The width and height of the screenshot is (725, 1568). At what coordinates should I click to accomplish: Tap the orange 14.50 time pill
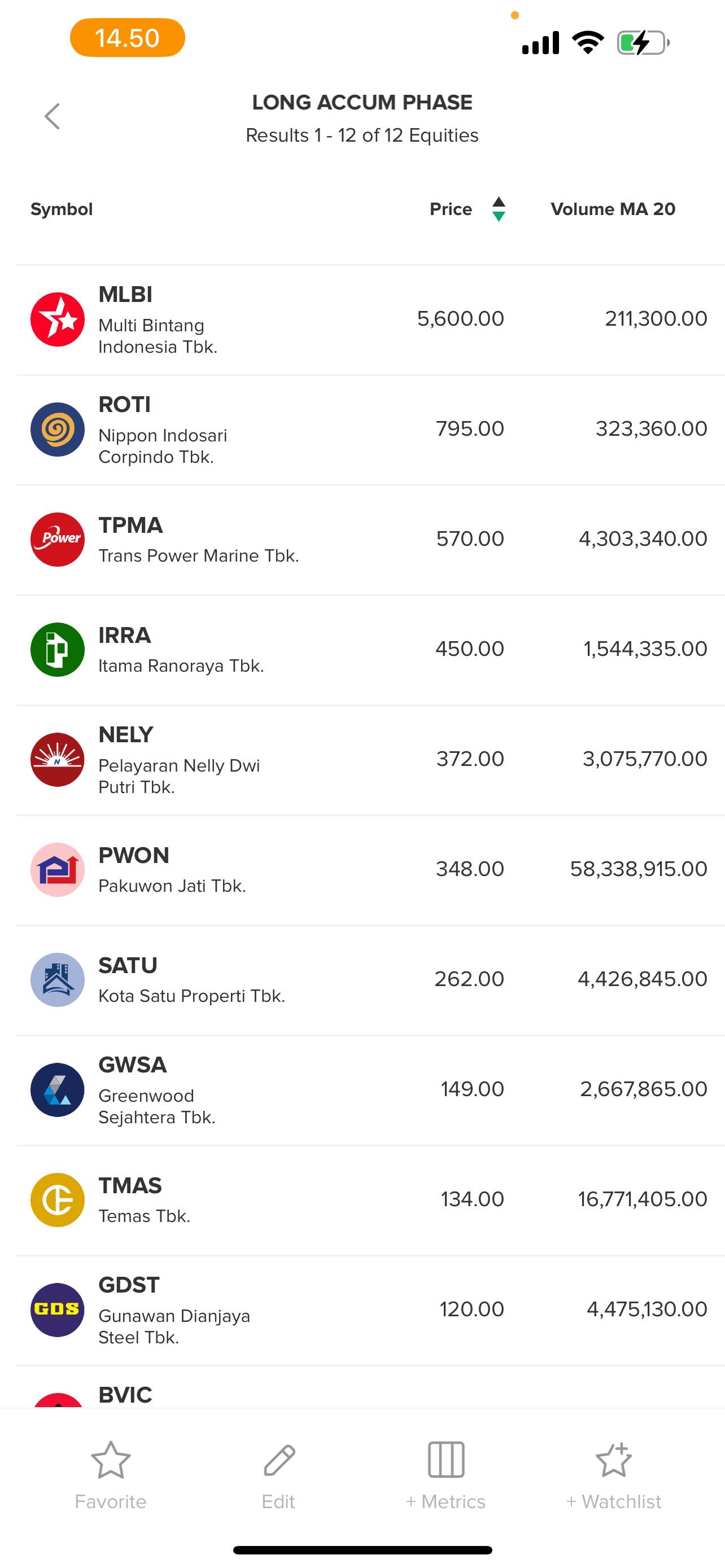(127, 38)
